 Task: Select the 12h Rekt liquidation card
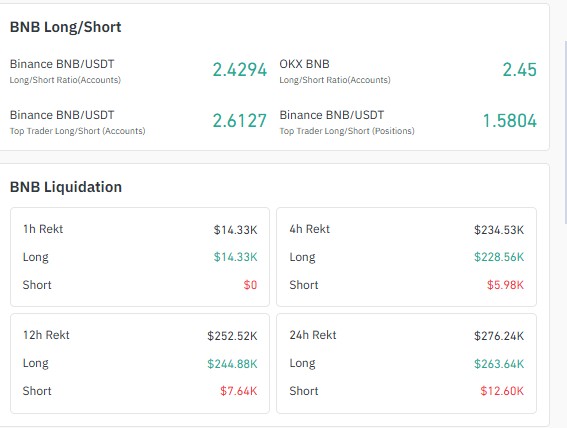point(140,363)
